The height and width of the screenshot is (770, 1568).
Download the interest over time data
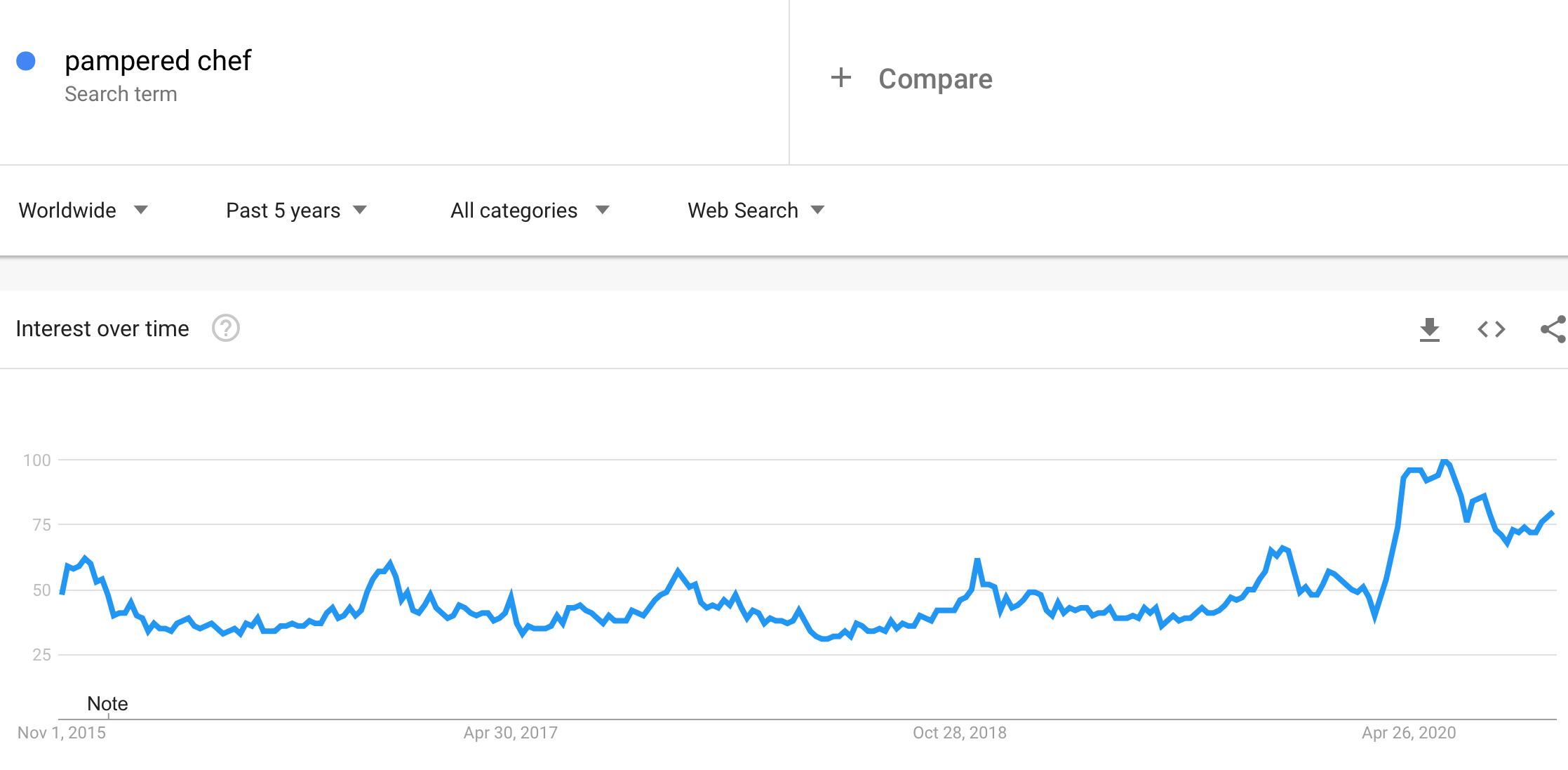pos(1429,329)
